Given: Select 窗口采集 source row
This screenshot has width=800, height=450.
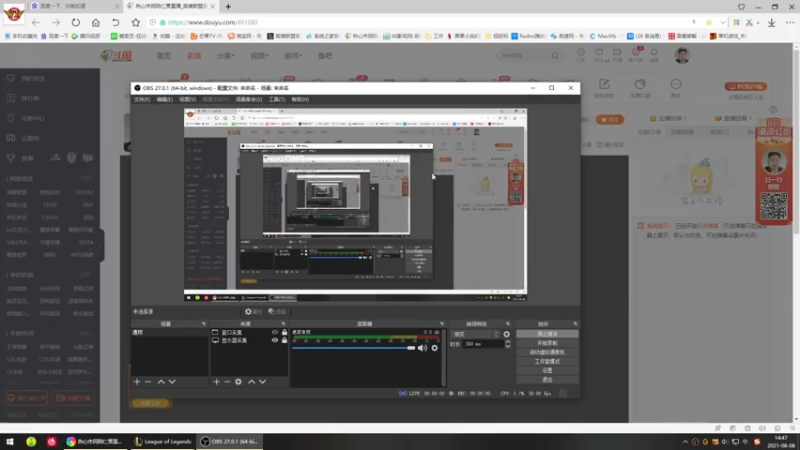Looking at the screenshot, I should (249, 332).
